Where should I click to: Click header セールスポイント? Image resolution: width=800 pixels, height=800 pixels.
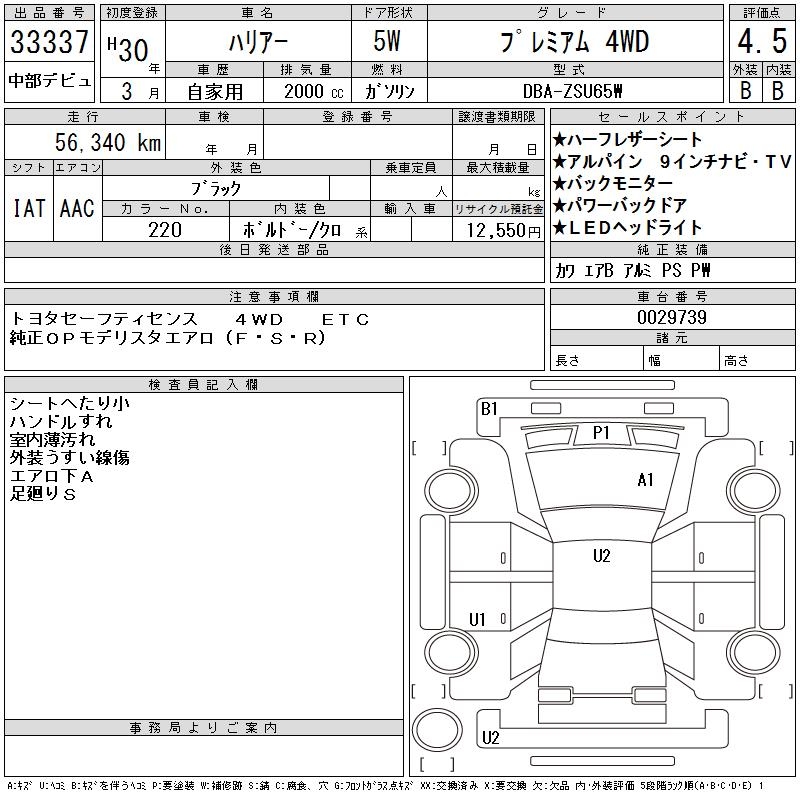672,117
